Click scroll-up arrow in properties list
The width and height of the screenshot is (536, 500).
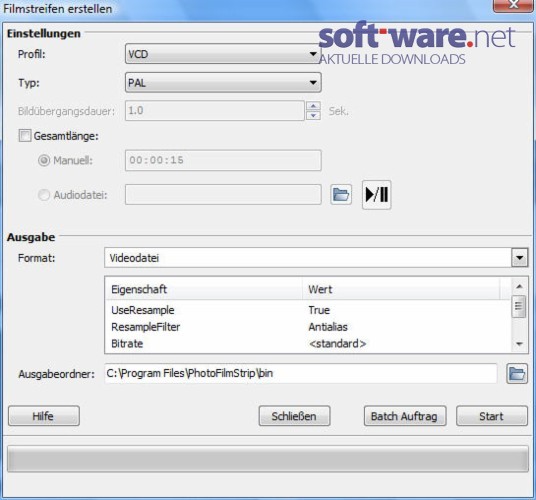(x=519, y=286)
